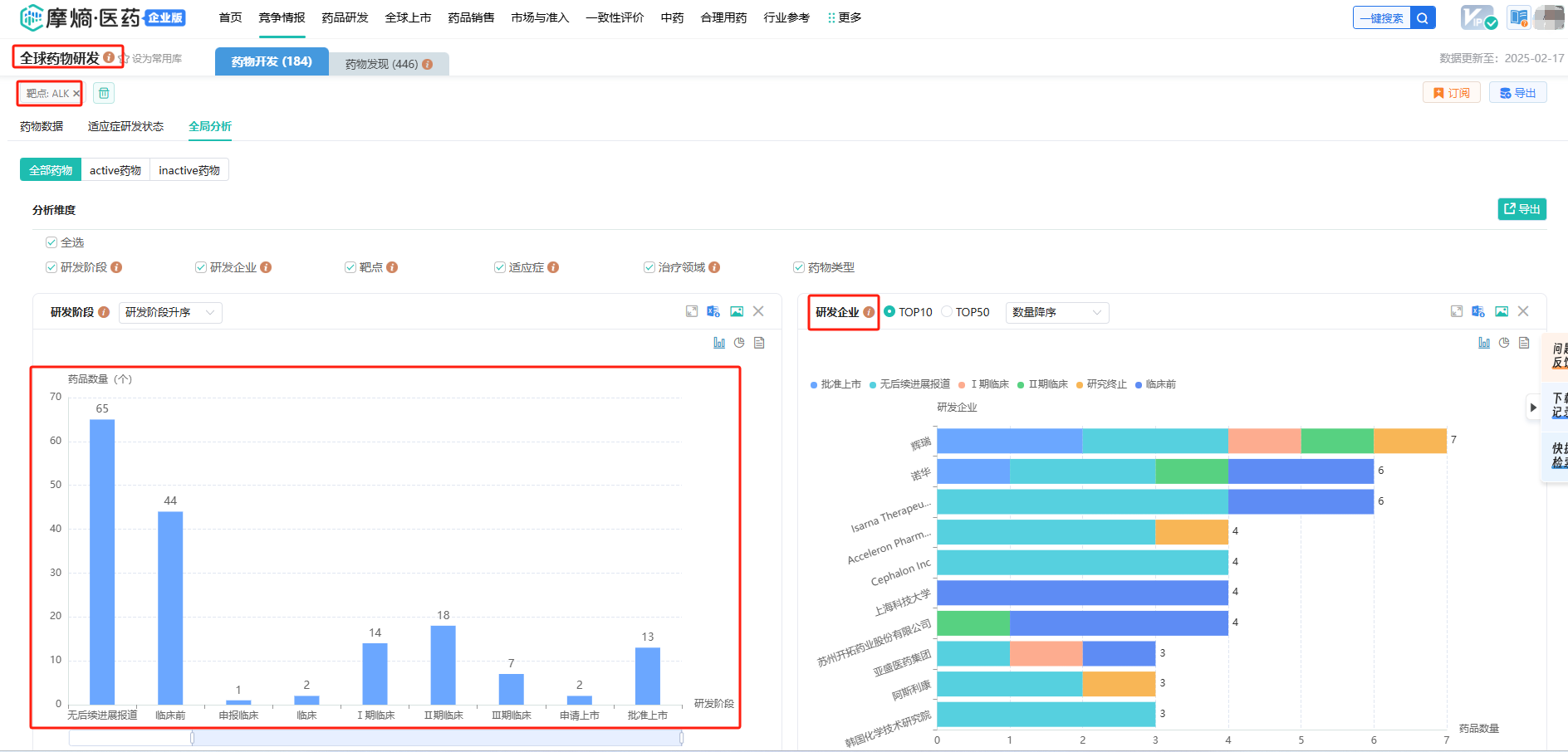
Task: Filter by inactive药物 button
Action: [x=189, y=170]
